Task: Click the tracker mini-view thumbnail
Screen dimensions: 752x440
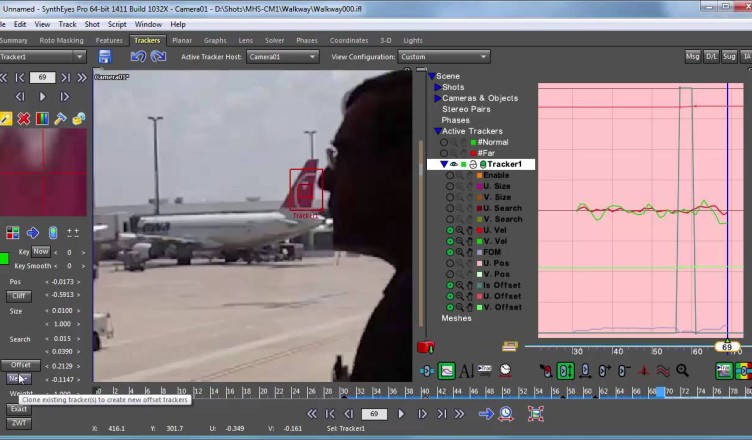Action: (43, 172)
